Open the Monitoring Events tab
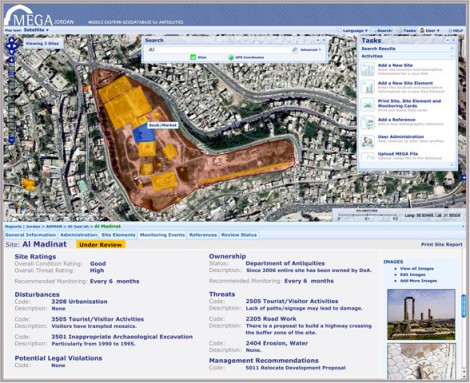The image size is (470, 383). tap(162, 235)
